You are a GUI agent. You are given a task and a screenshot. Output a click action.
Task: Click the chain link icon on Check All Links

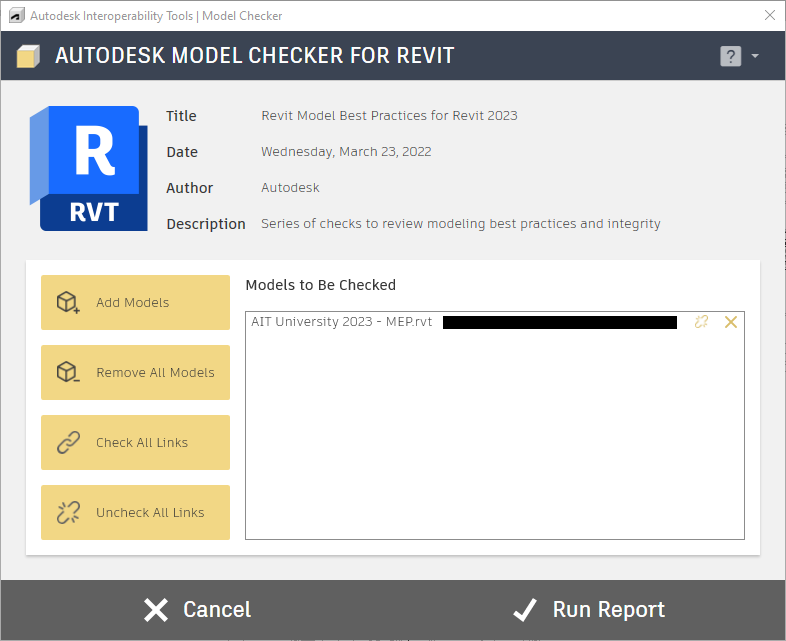click(68, 443)
